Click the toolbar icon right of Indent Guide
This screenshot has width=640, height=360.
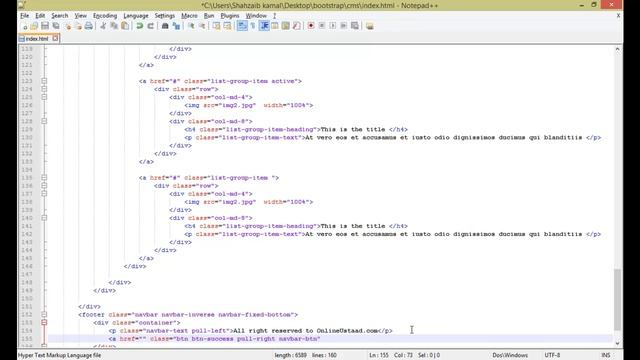click(275, 26)
